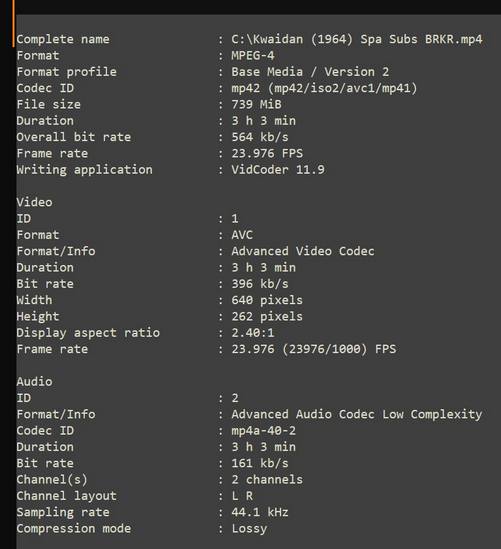This screenshot has height=549, width=501.
Task: Click the 396 kb/s video bit rate
Action: click(x=260, y=284)
